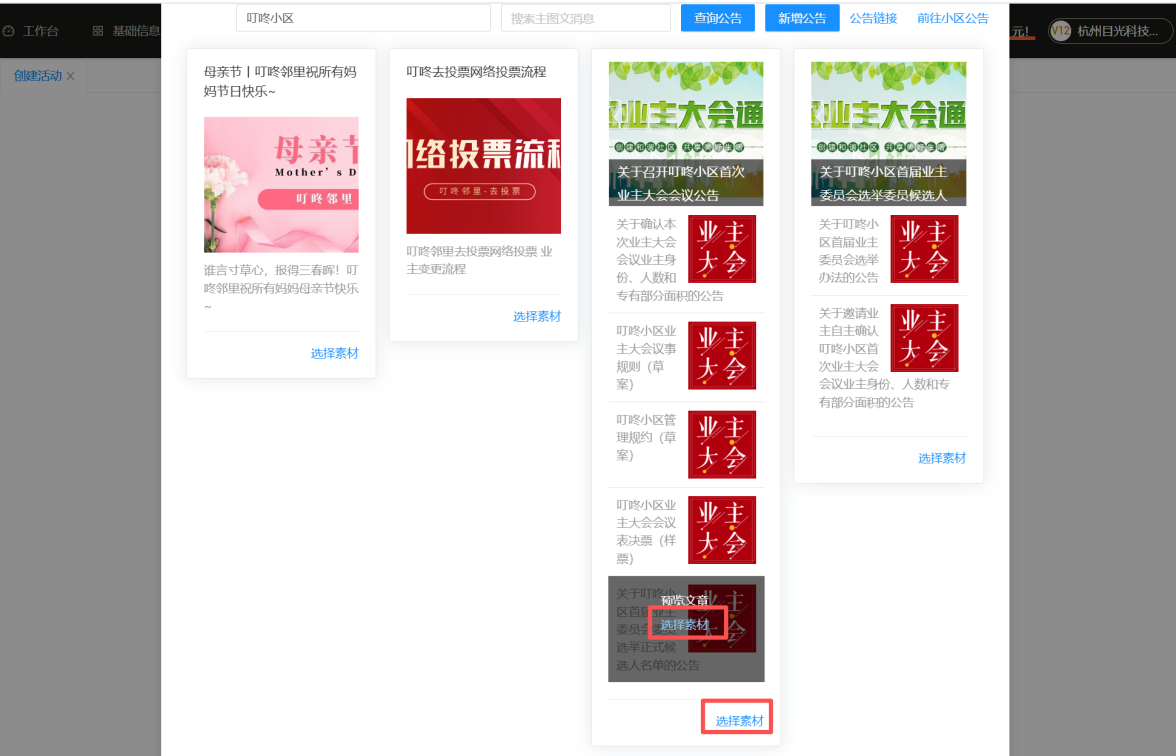The width and height of the screenshot is (1176, 756).
Task: Choose 选择素材 on the Mother's Day card
Action: (x=334, y=353)
